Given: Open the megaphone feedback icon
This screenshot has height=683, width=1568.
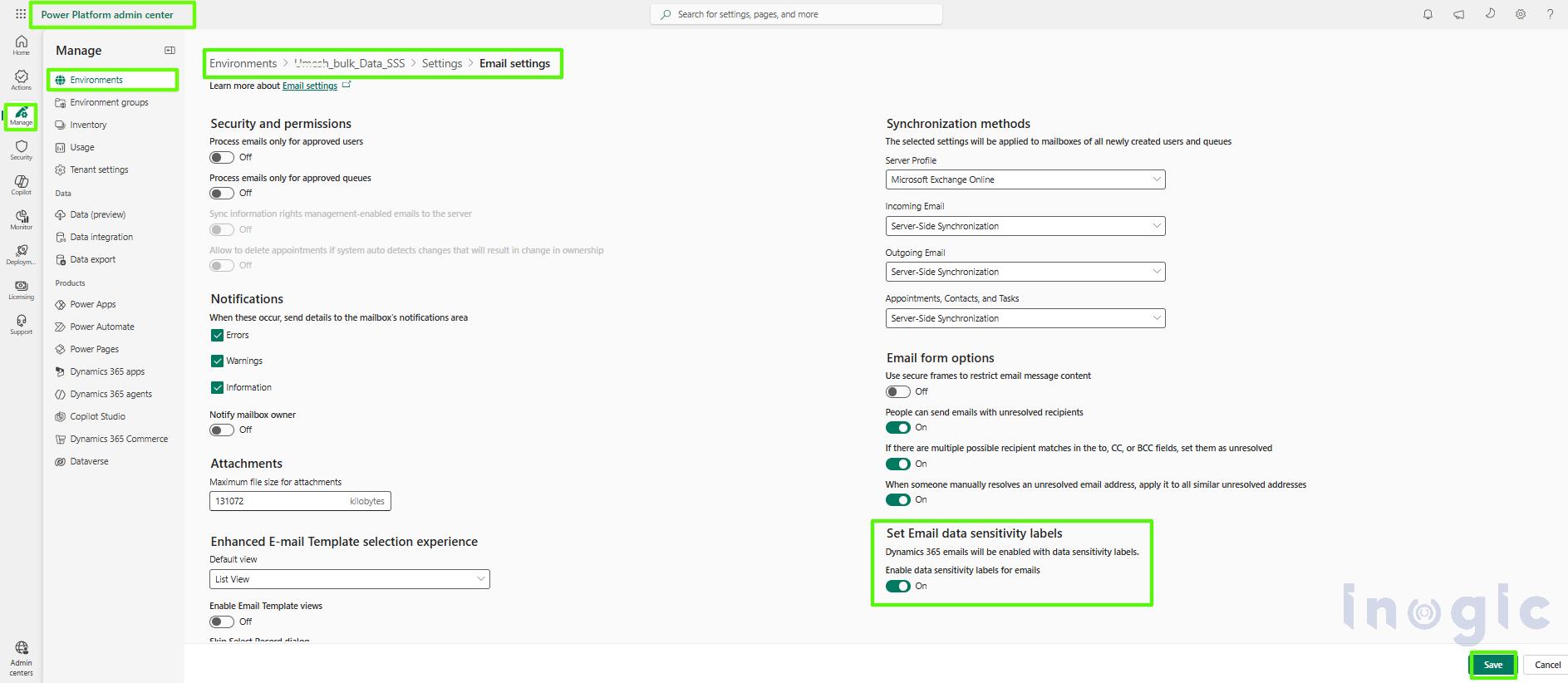Looking at the screenshot, I should (x=1458, y=14).
